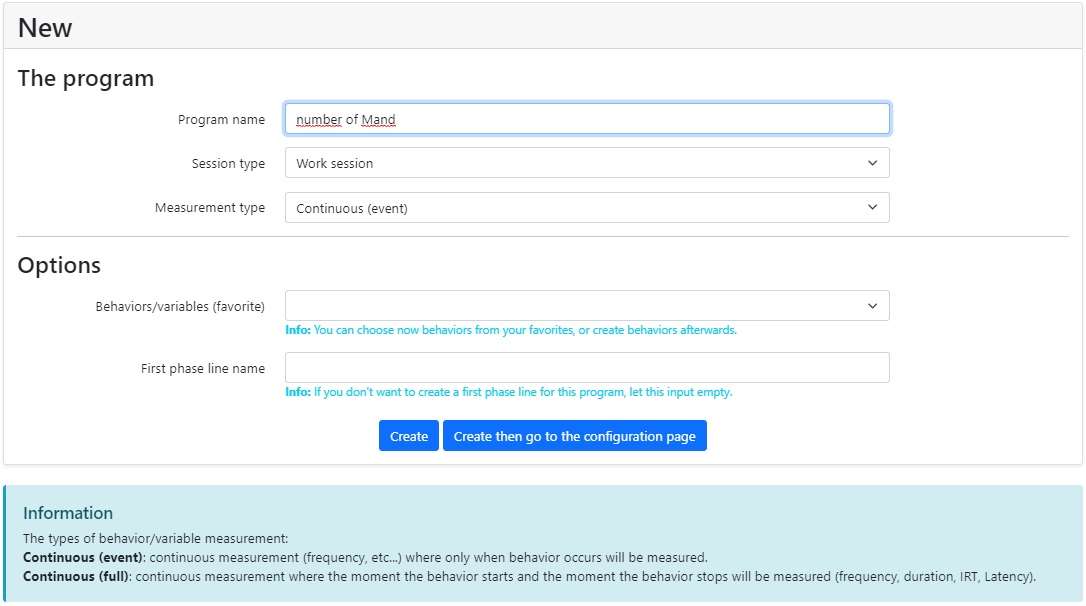Click the 'Continuous (full)' description line
This screenshot has width=1086, height=606.
click(529, 576)
